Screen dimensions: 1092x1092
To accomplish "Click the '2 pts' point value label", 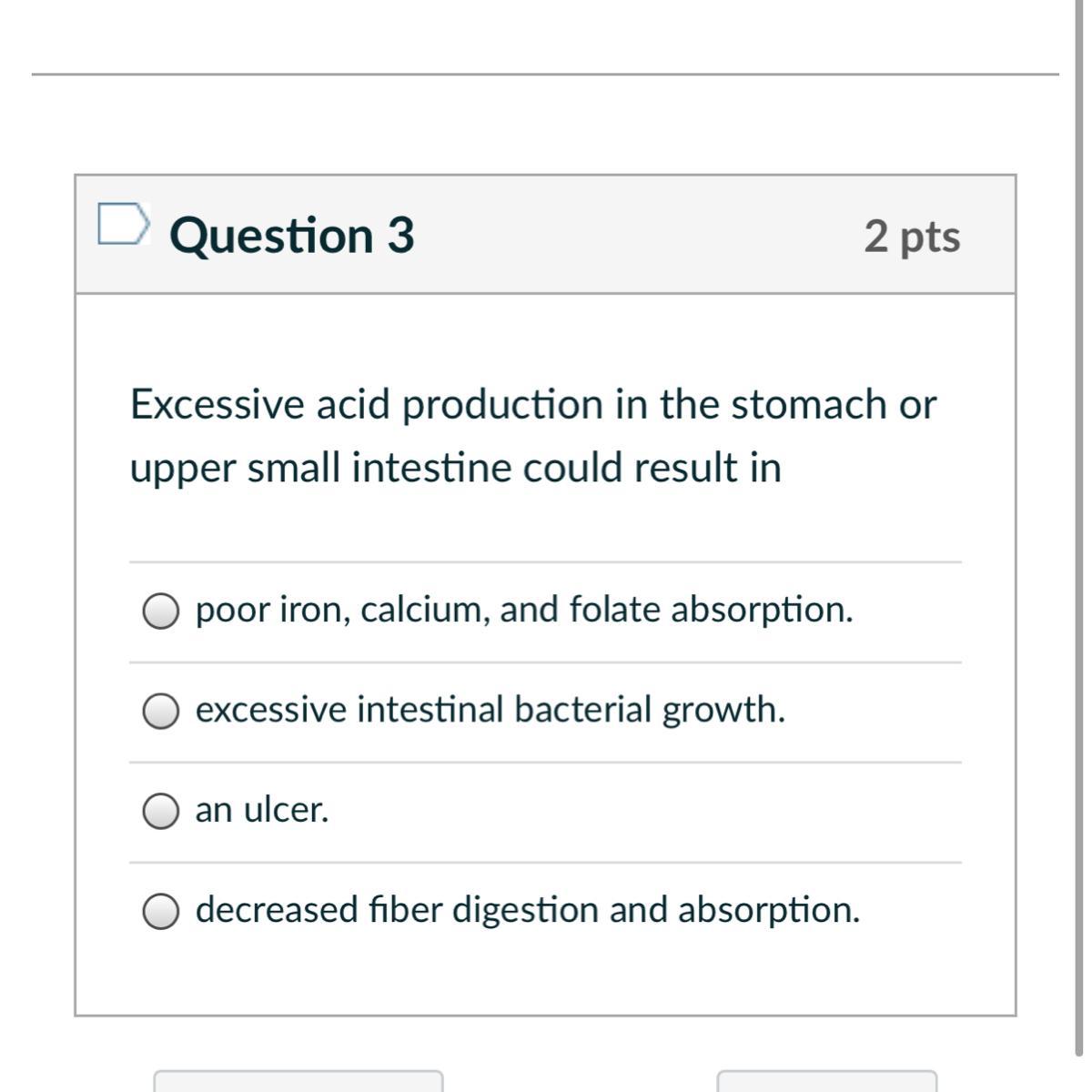I will point(912,237).
